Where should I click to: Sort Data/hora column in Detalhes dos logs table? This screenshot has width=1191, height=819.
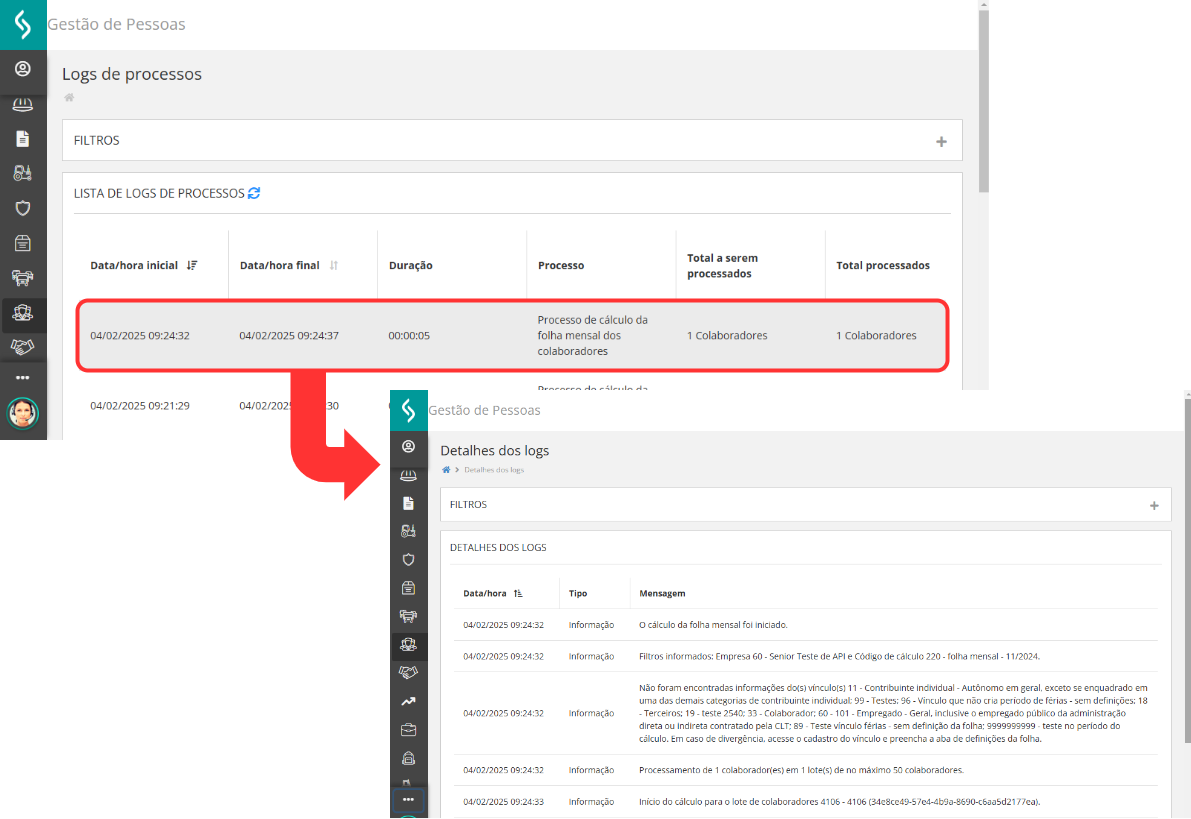point(518,593)
